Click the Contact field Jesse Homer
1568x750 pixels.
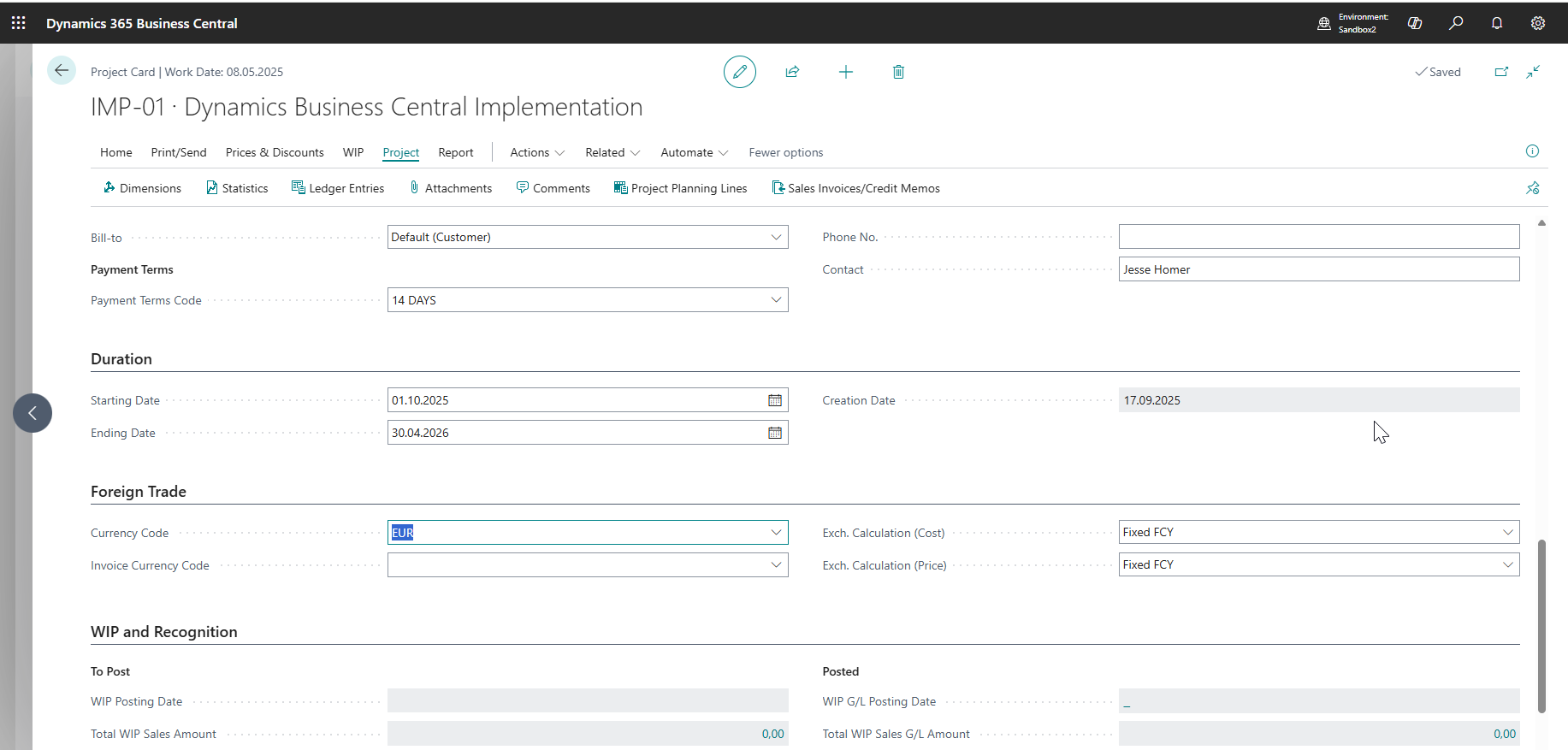pos(1319,269)
